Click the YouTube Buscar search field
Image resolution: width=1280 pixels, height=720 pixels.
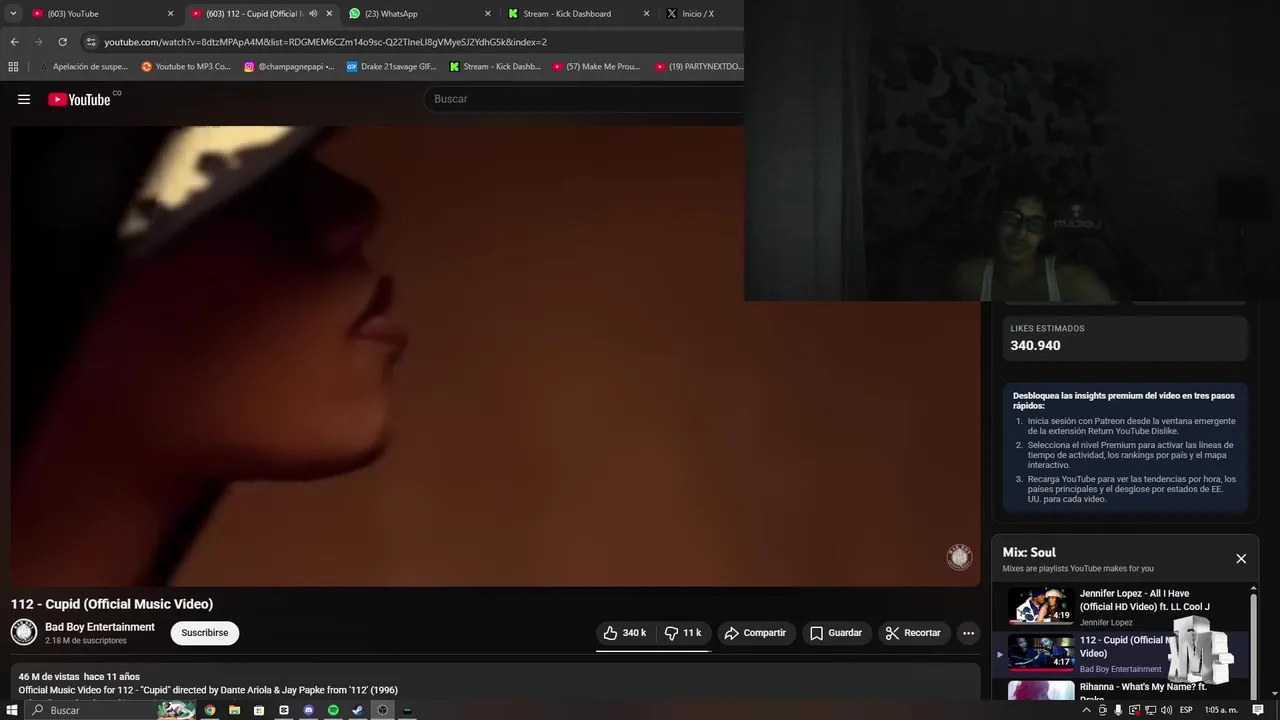click(585, 99)
